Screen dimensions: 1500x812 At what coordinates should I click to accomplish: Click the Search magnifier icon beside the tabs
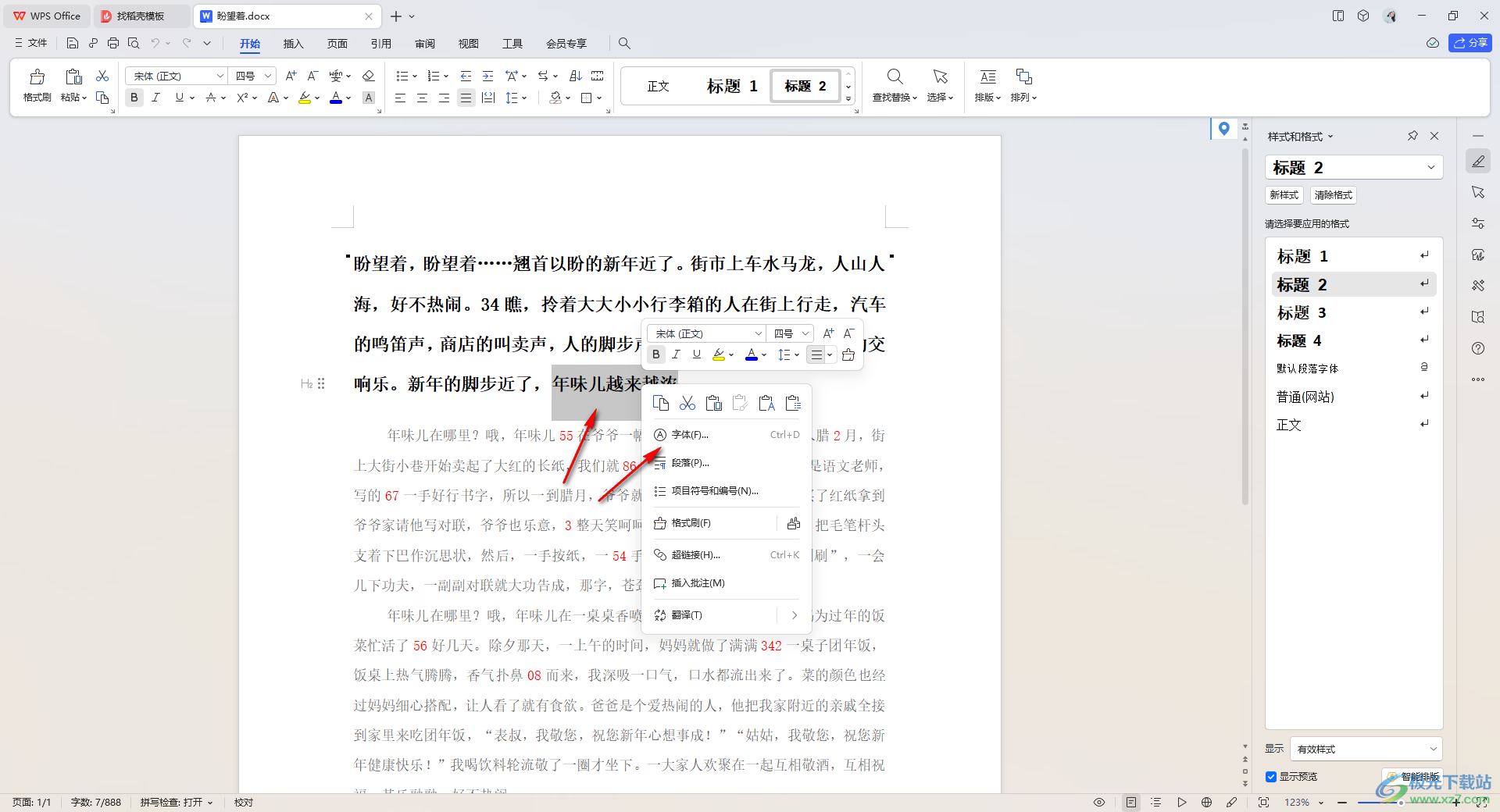click(624, 43)
